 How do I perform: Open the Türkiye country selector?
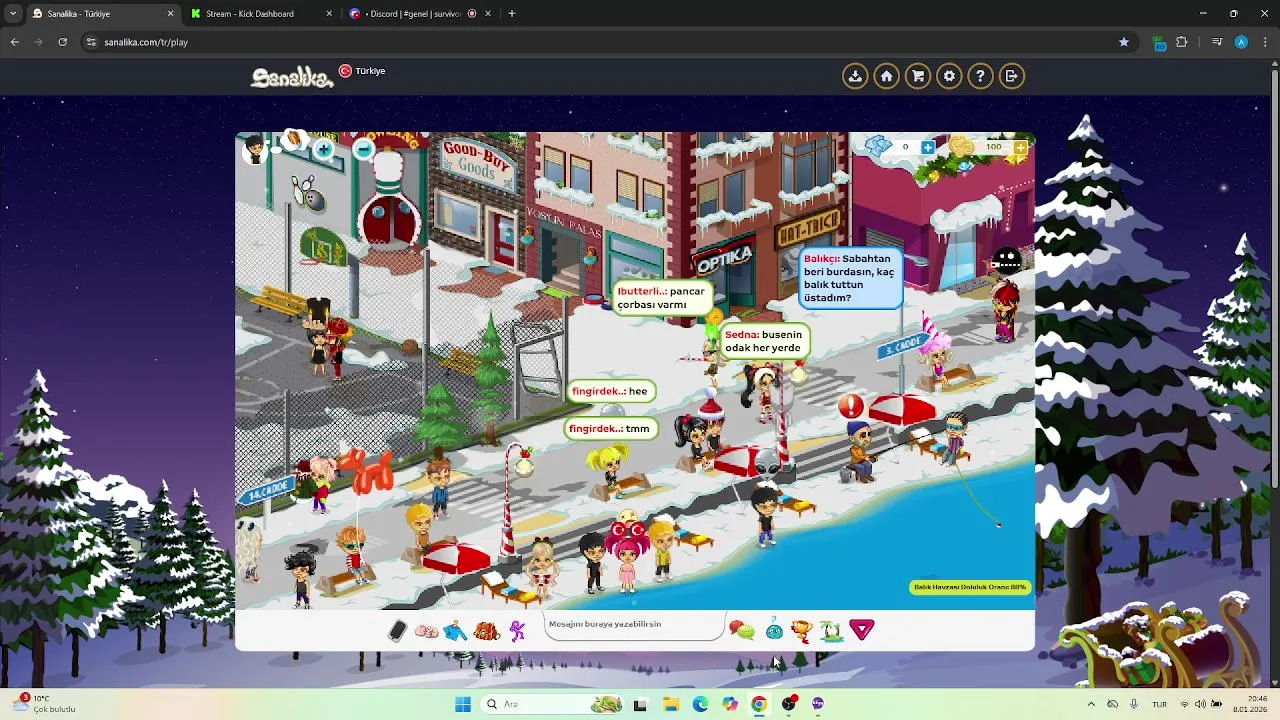tap(362, 71)
